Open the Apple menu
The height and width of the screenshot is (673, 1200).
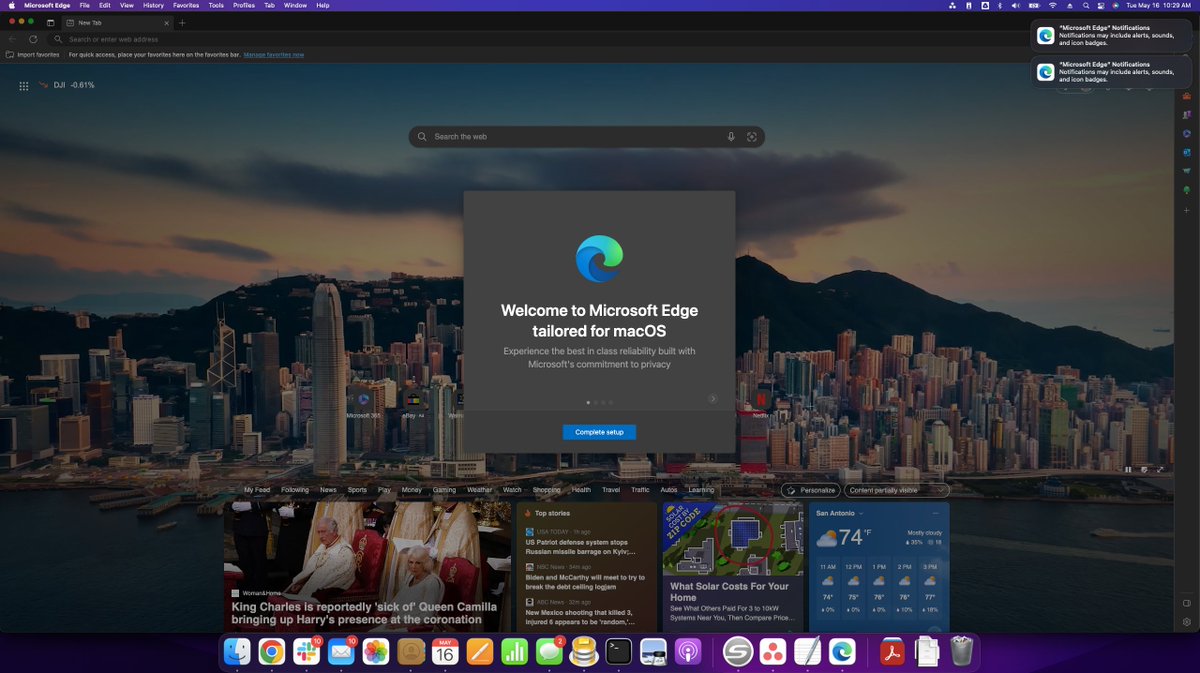(x=11, y=5)
